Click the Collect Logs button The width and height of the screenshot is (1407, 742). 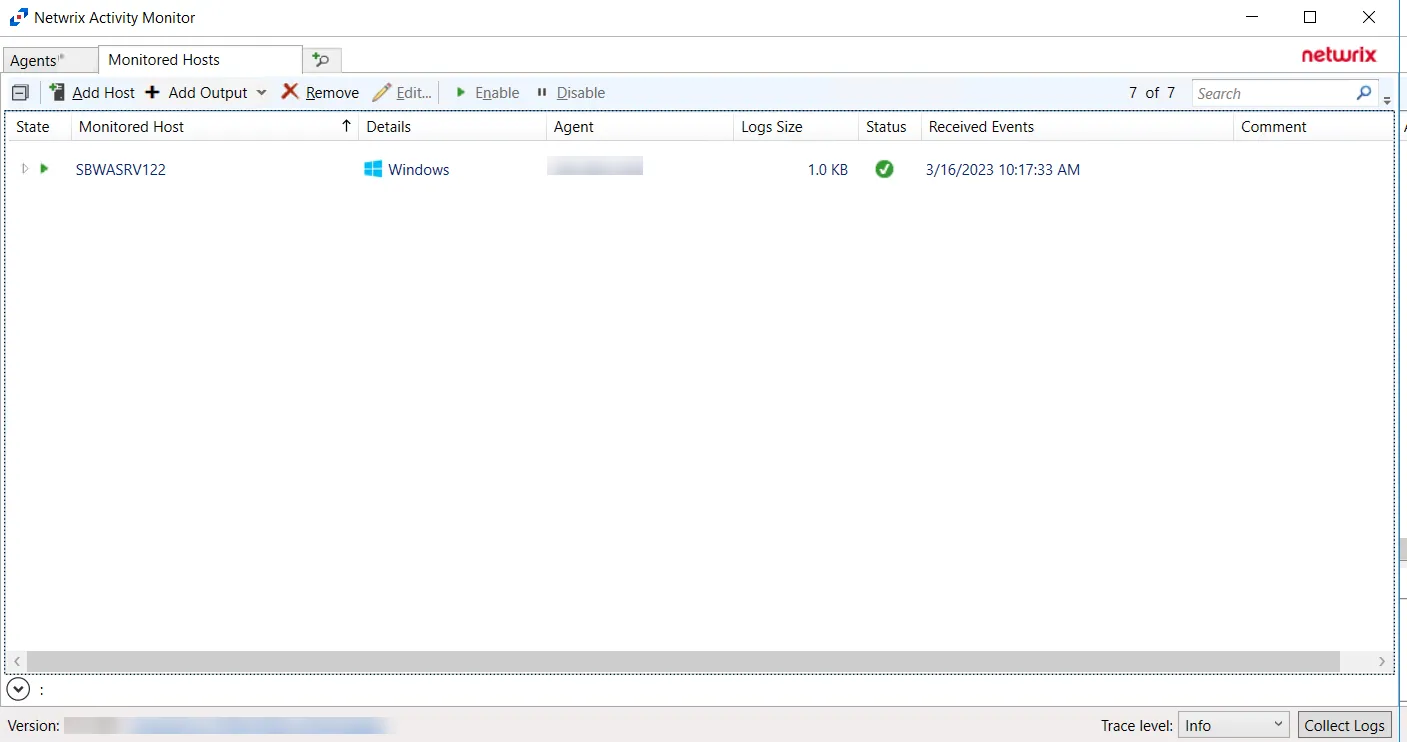[x=1344, y=725]
